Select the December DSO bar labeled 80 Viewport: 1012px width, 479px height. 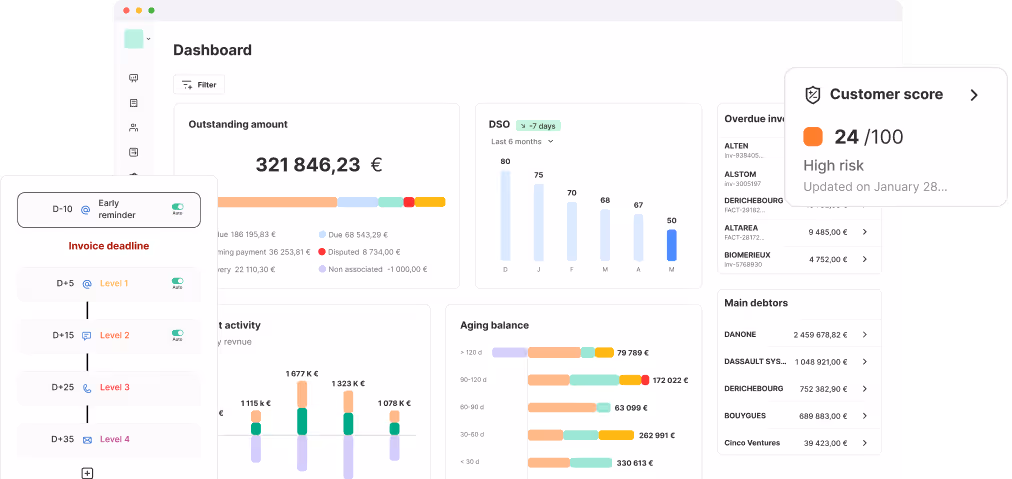(505, 216)
